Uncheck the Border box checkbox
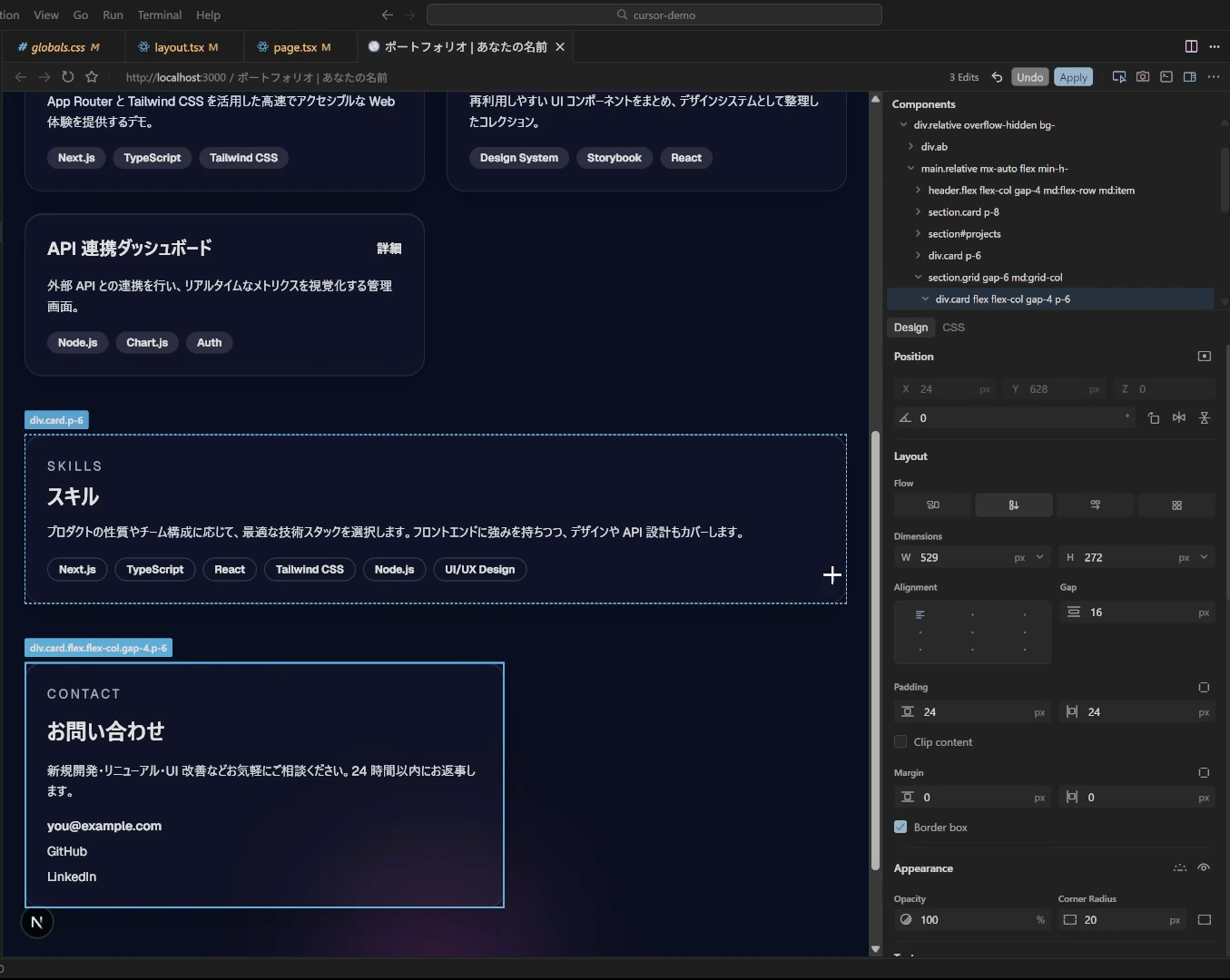This screenshot has height=980, width=1230. click(900, 828)
